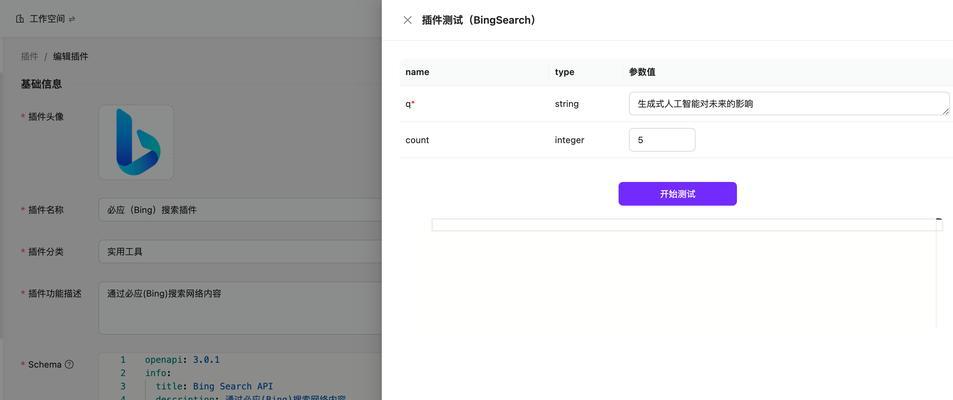The height and width of the screenshot is (400, 953).
Task: Click the empty test result output box
Action: tap(687, 225)
